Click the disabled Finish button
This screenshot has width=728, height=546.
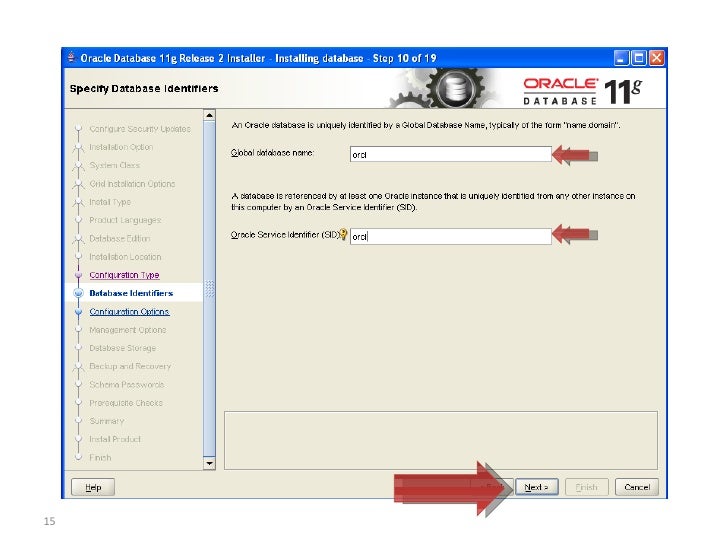click(586, 487)
